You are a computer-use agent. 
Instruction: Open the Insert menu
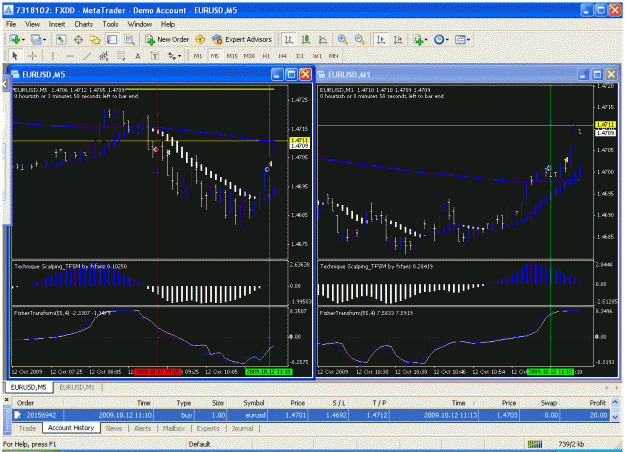57,24
